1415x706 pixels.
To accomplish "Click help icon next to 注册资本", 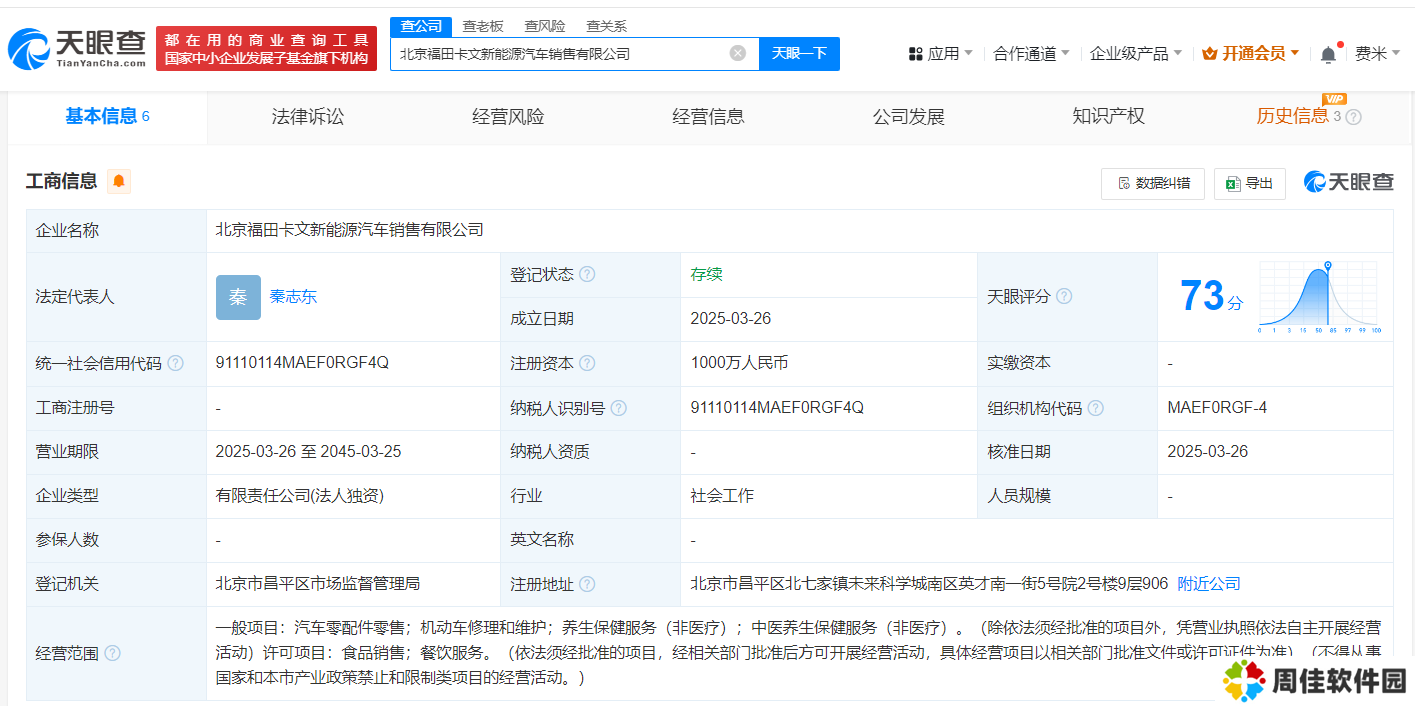I will coord(587,363).
